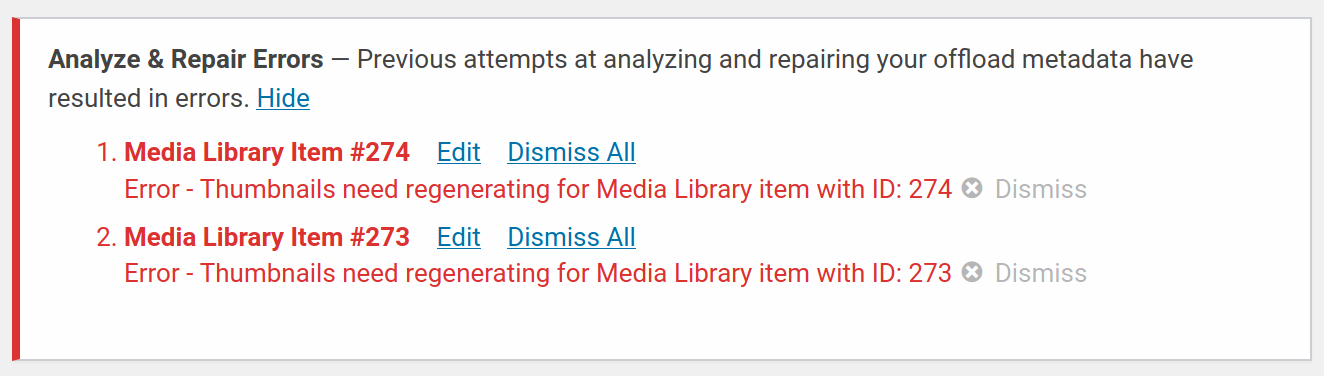Select Dismiss All beside Item #274

coord(572,152)
